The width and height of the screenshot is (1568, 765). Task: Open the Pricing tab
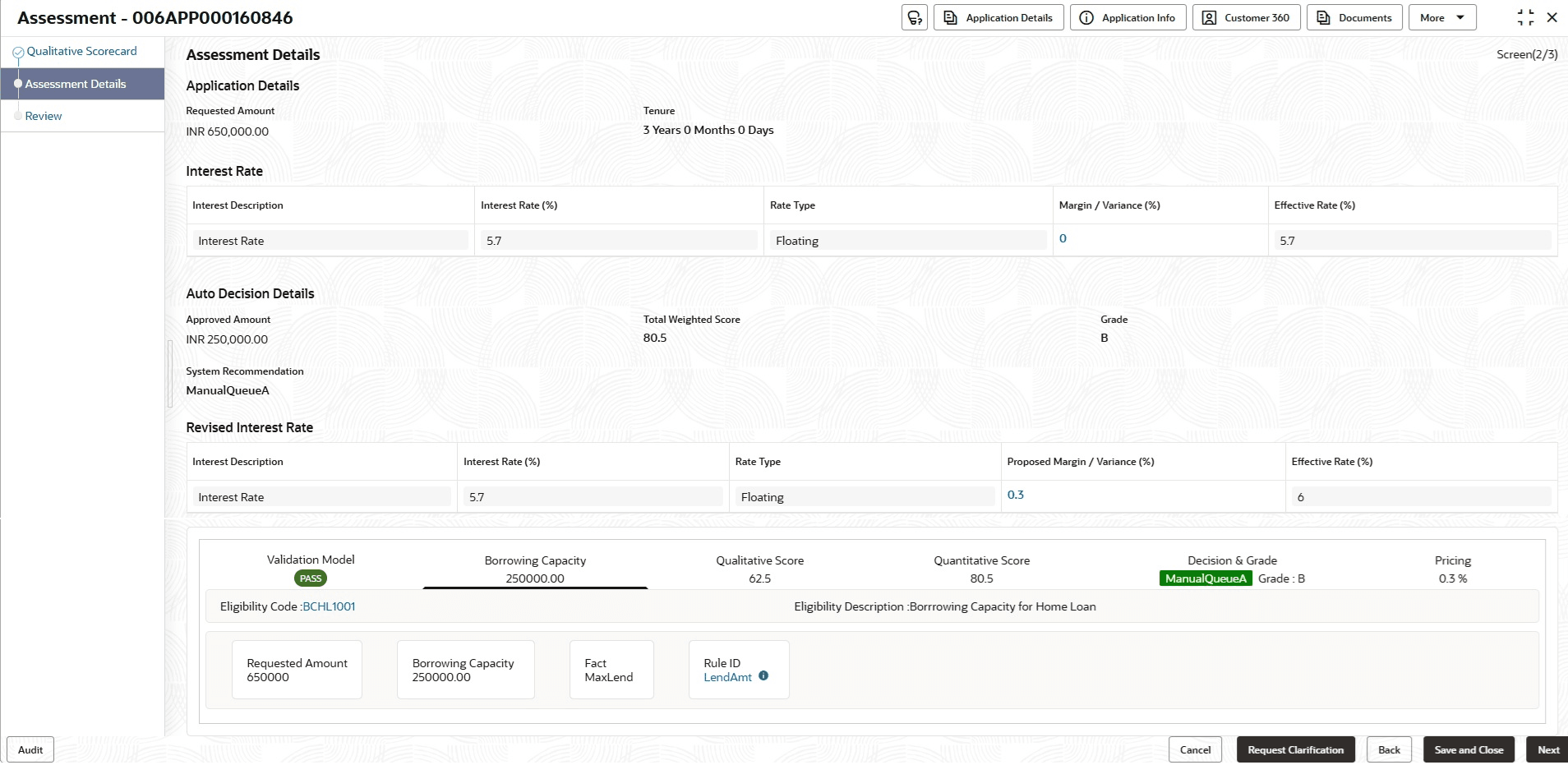coord(1452,569)
